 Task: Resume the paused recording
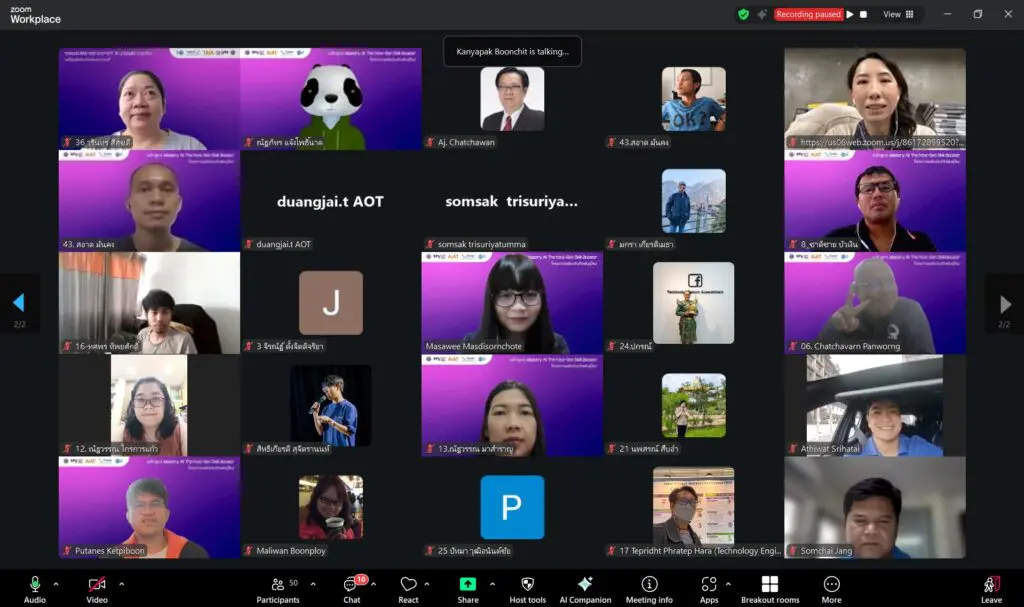850,14
